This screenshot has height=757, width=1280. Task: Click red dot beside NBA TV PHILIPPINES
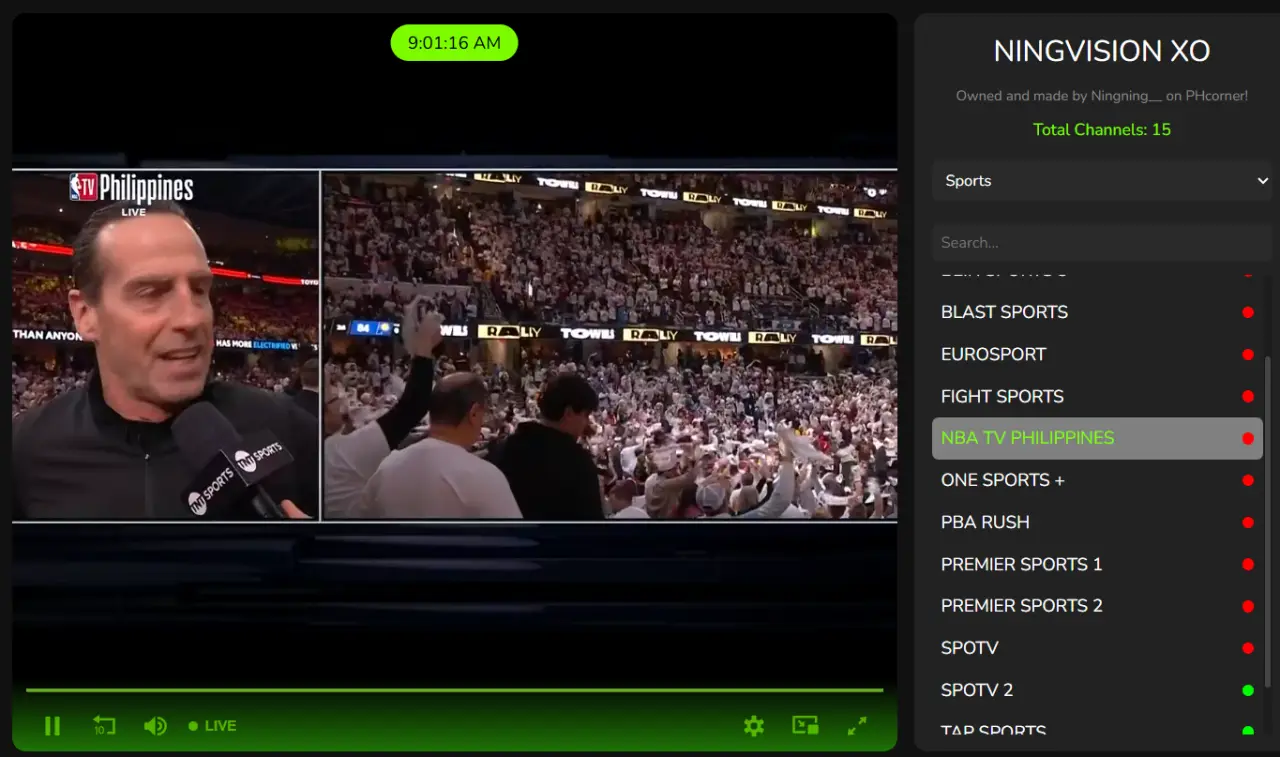1248,438
